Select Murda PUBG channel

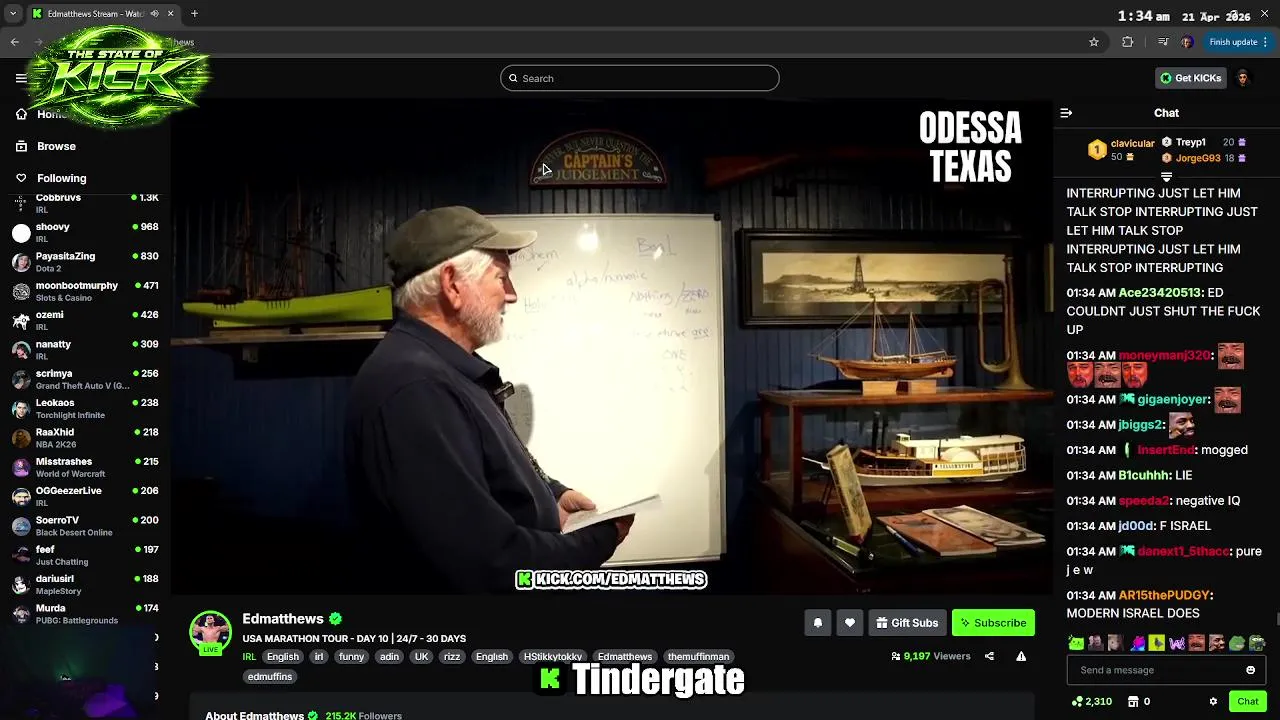[85, 614]
